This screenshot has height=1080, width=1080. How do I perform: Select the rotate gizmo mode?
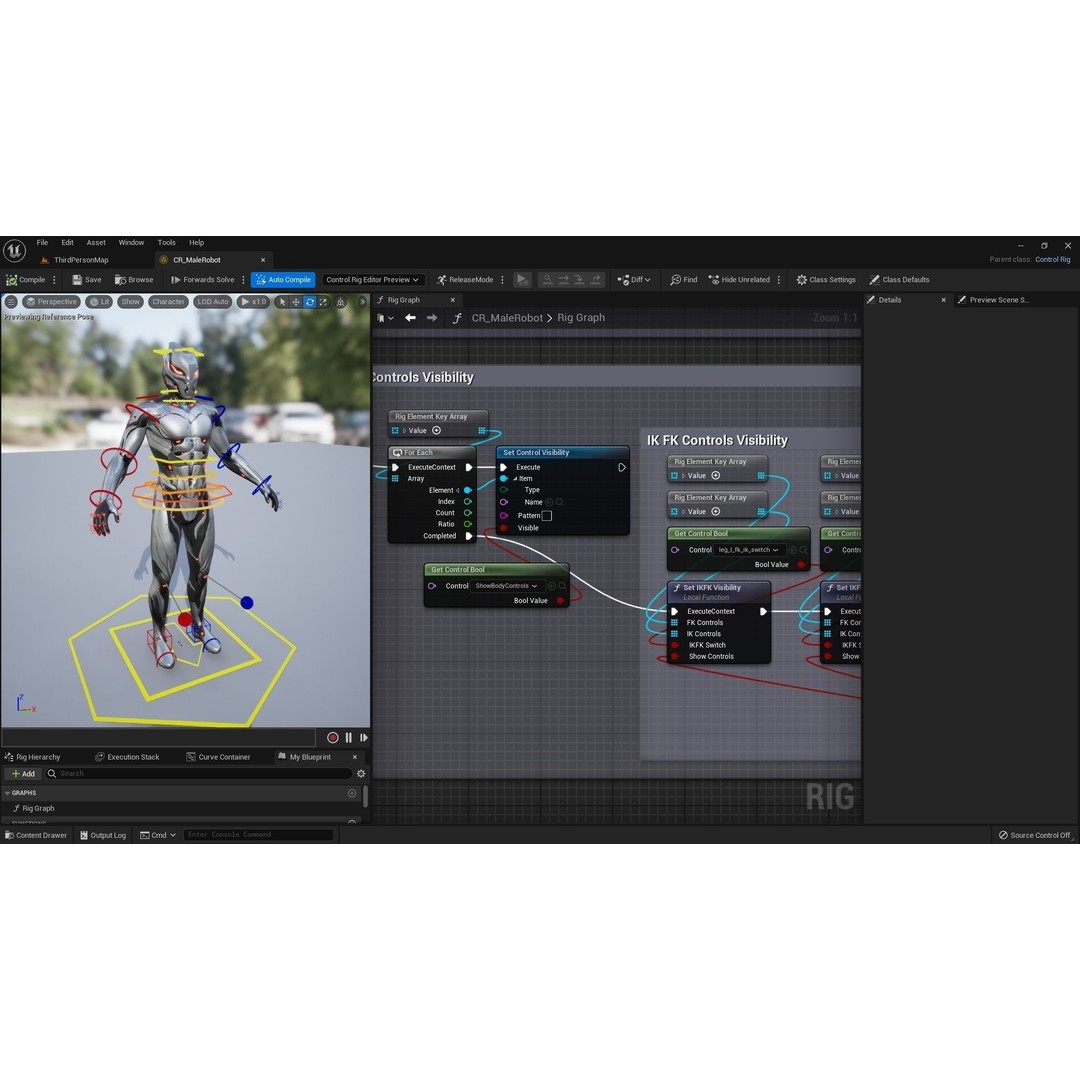click(310, 302)
